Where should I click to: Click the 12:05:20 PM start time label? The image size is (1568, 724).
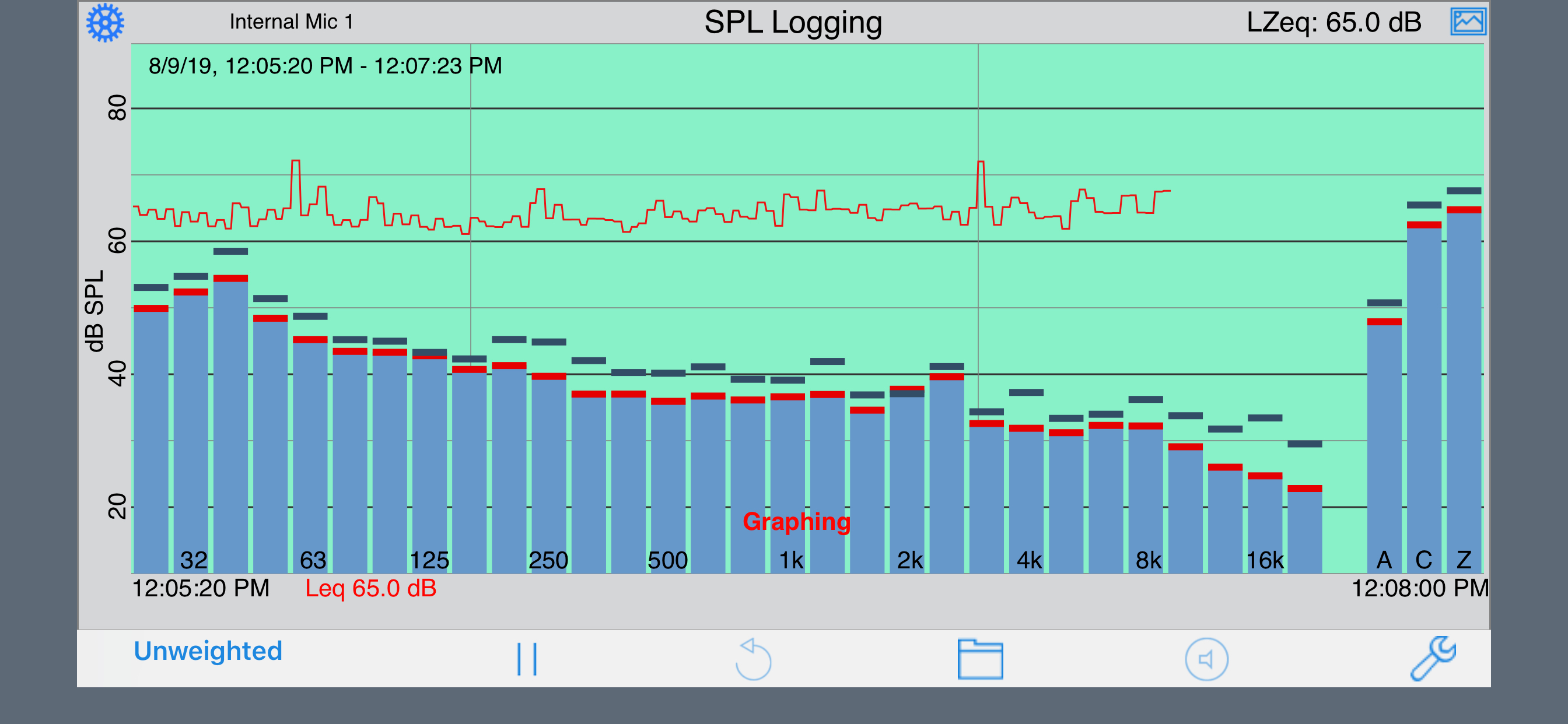tap(200, 588)
